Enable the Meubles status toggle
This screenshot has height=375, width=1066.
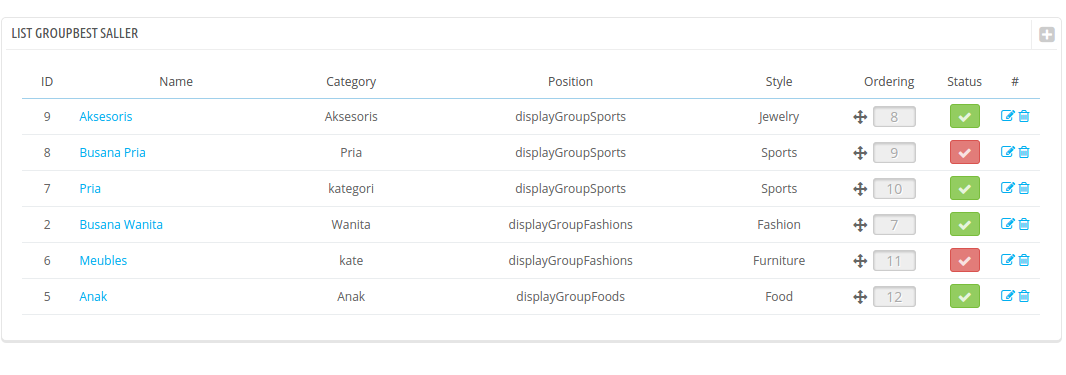tap(964, 261)
